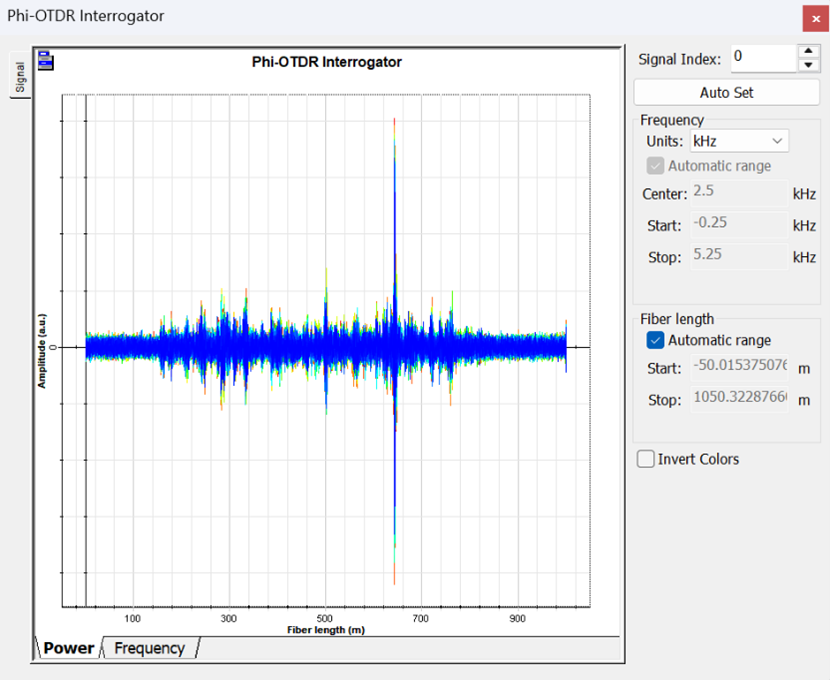The image size is (830, 680).
Task: Close the Phi-OTDR Interrogator window
Action: (x=815, y=18)
